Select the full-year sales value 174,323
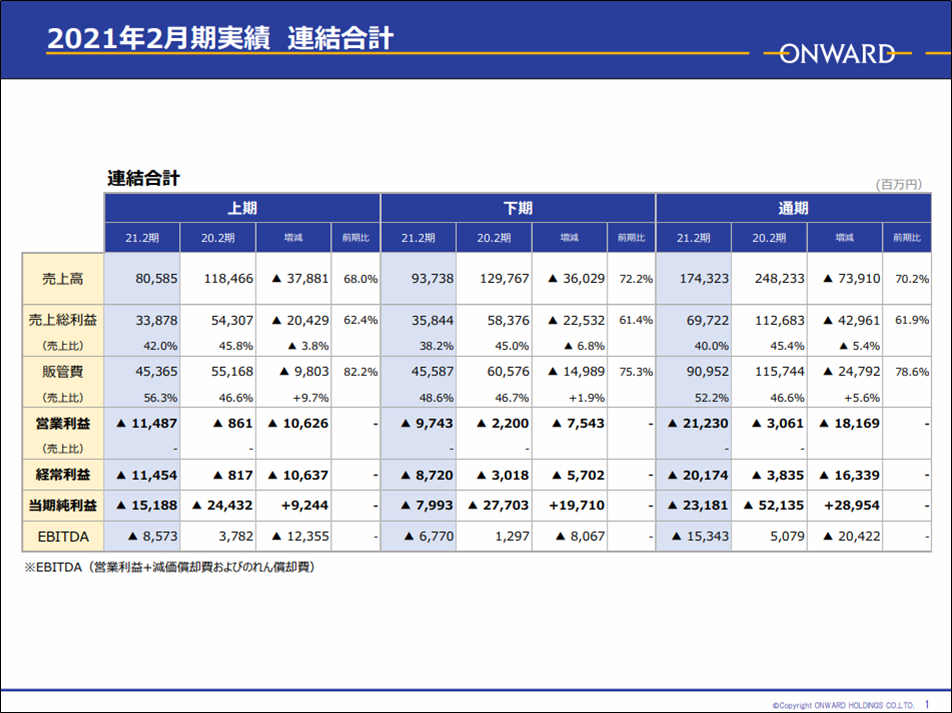 pos(704,279)
